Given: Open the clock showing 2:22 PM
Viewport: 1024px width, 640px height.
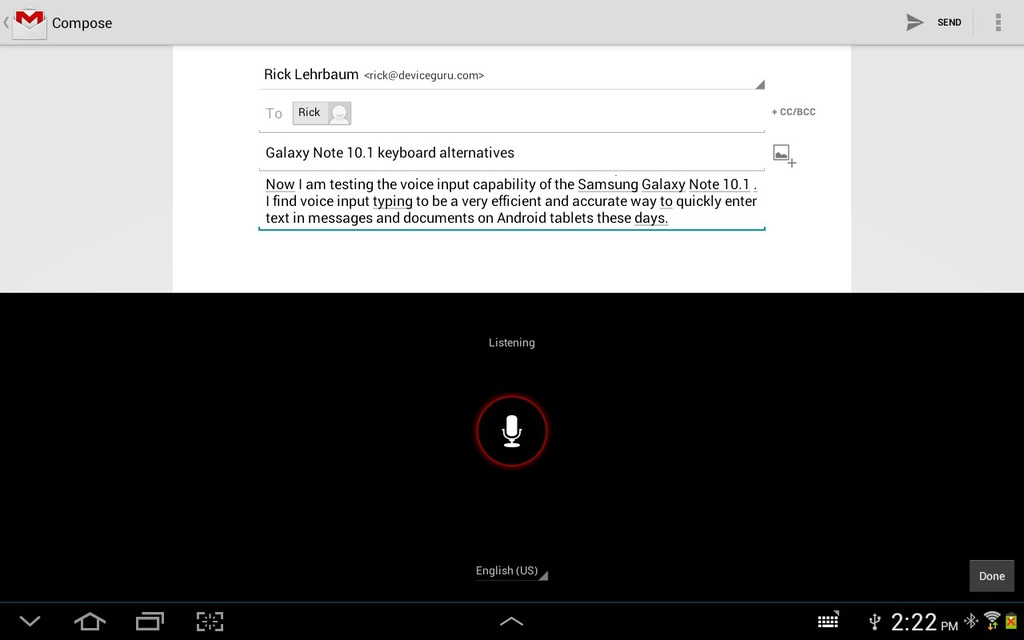Looking at the screenshot, I should (x=924, y=622).
